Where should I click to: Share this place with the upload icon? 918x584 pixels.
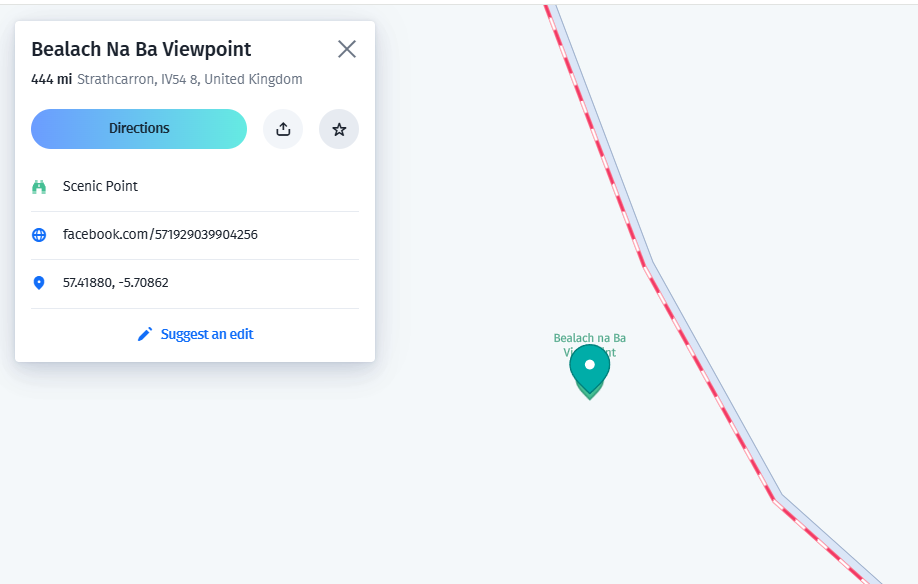[x=283, y=129]
